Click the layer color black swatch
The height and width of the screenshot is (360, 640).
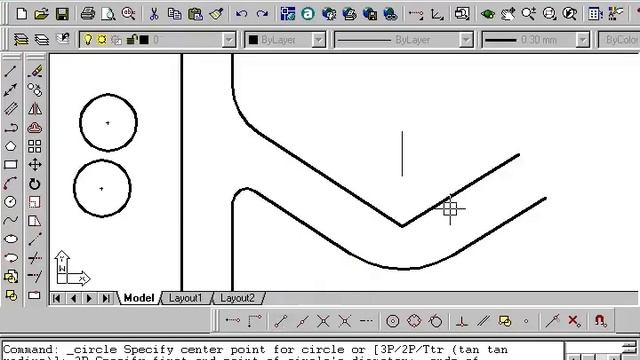click(x=144, y=40)
